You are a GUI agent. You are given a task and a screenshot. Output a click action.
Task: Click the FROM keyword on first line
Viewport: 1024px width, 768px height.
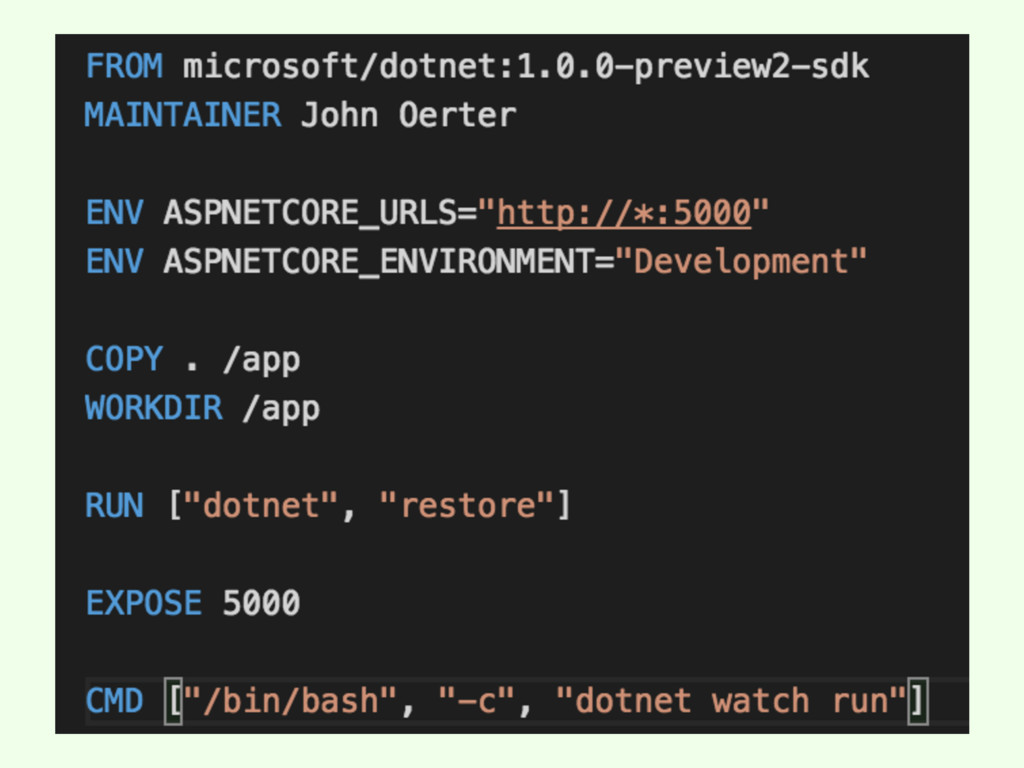tap(124, 67)
